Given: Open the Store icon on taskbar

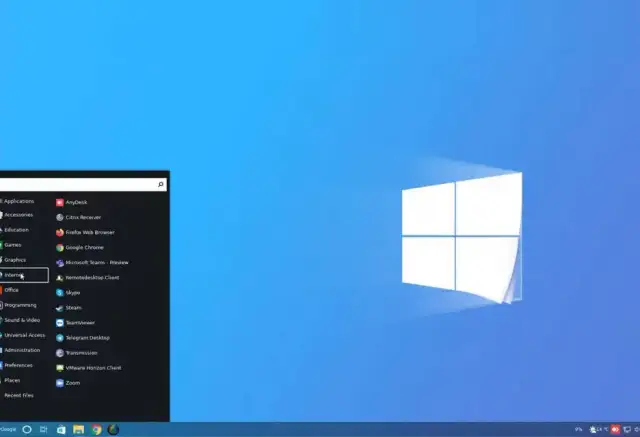Looking at the screenshot, I should [x=61, y=429].
